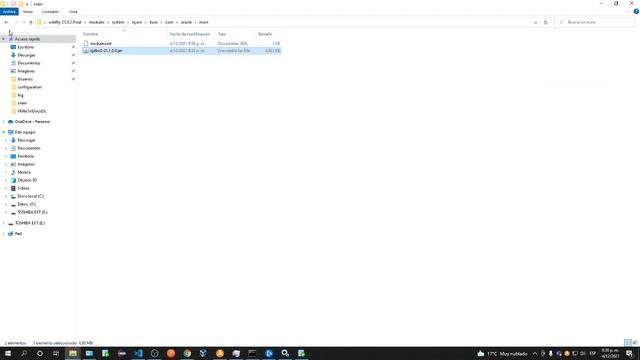The height and width of the screenshot is (360, 640).
Task: Open Google Chrome from taskbar
Action: (x=187, y=353)
